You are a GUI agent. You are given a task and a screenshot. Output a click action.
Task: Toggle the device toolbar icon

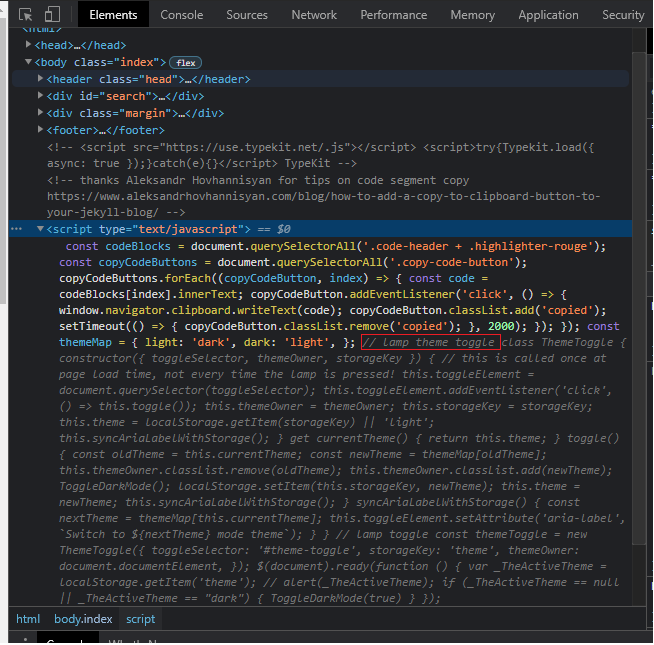point(52,15)
